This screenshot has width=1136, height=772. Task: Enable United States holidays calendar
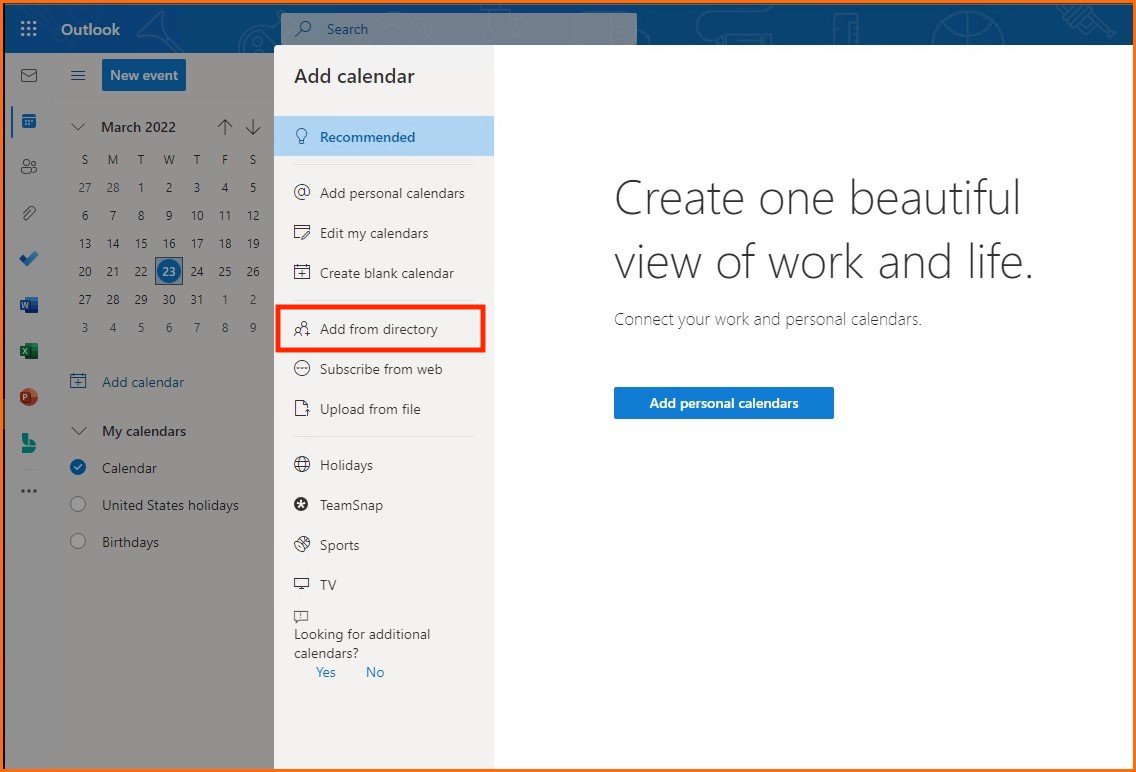79,505
